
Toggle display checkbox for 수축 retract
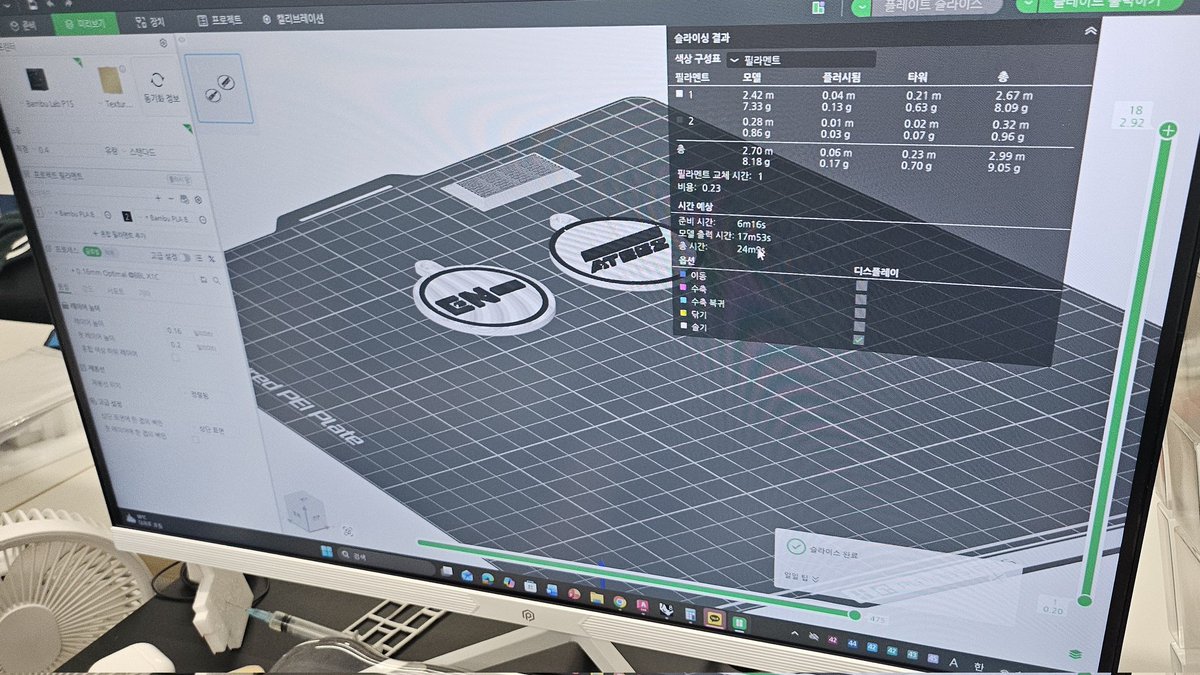(859, 299)
